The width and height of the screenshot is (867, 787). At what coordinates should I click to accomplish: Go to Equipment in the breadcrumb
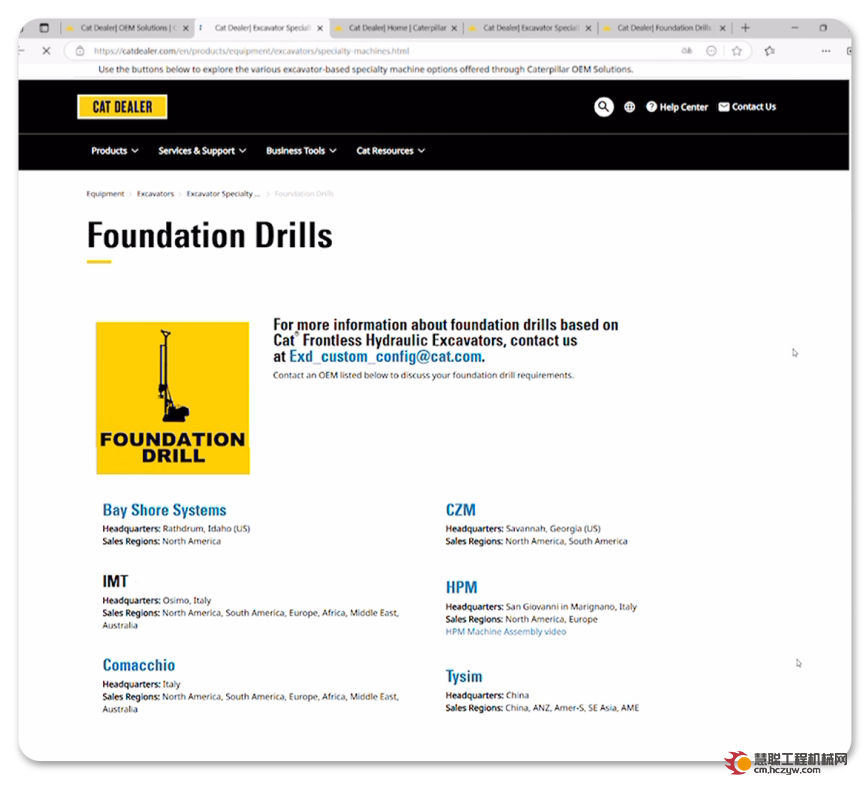tap(105, 194)
